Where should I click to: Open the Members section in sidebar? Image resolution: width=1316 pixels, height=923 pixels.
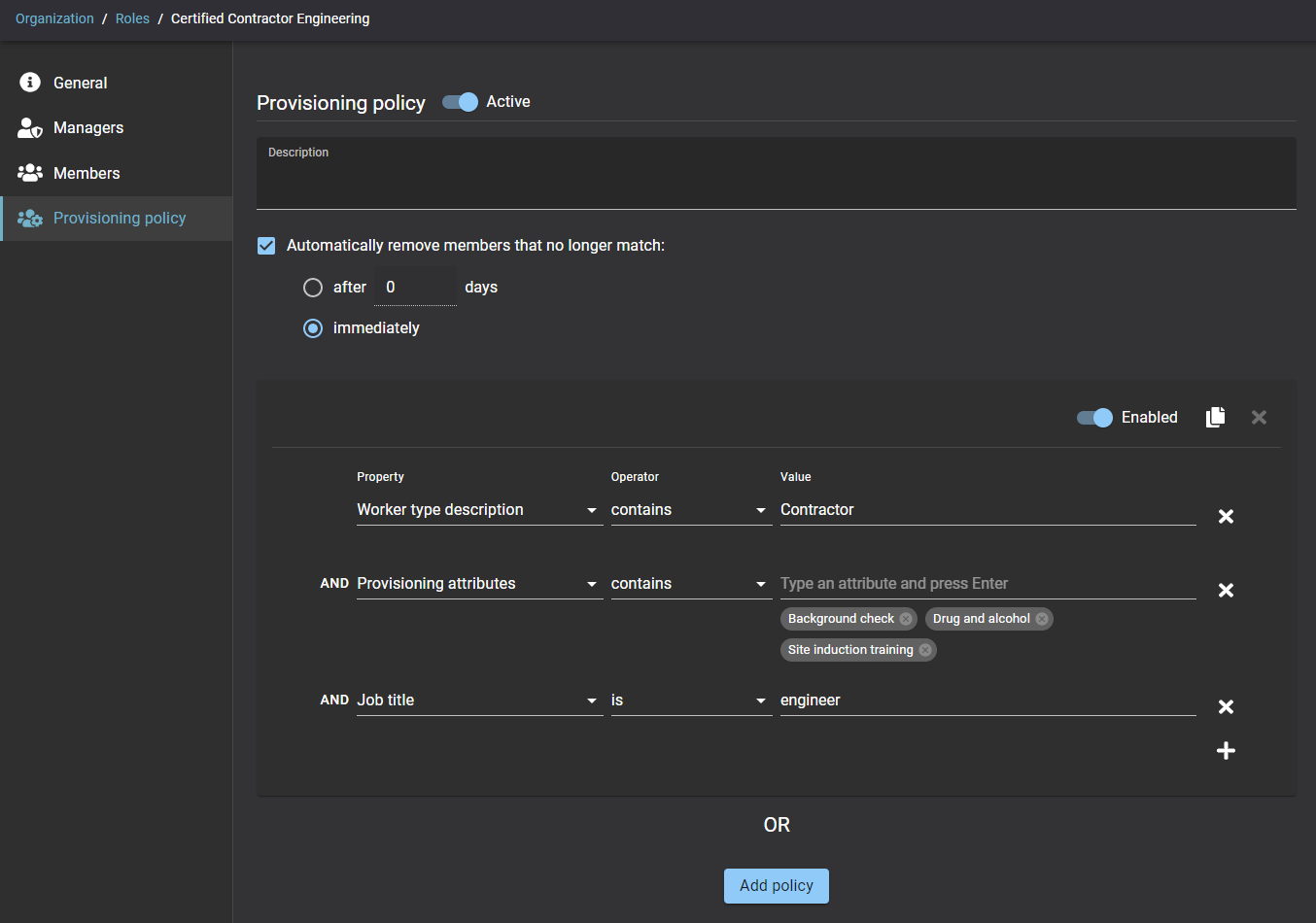(87, 173)
